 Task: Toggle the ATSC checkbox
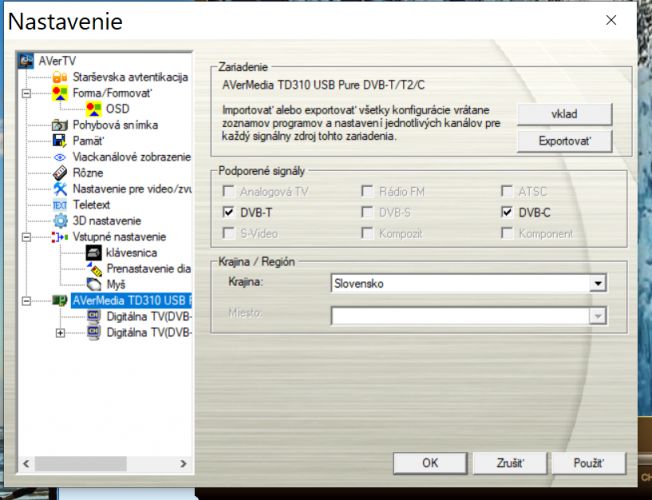click(507, 191)
